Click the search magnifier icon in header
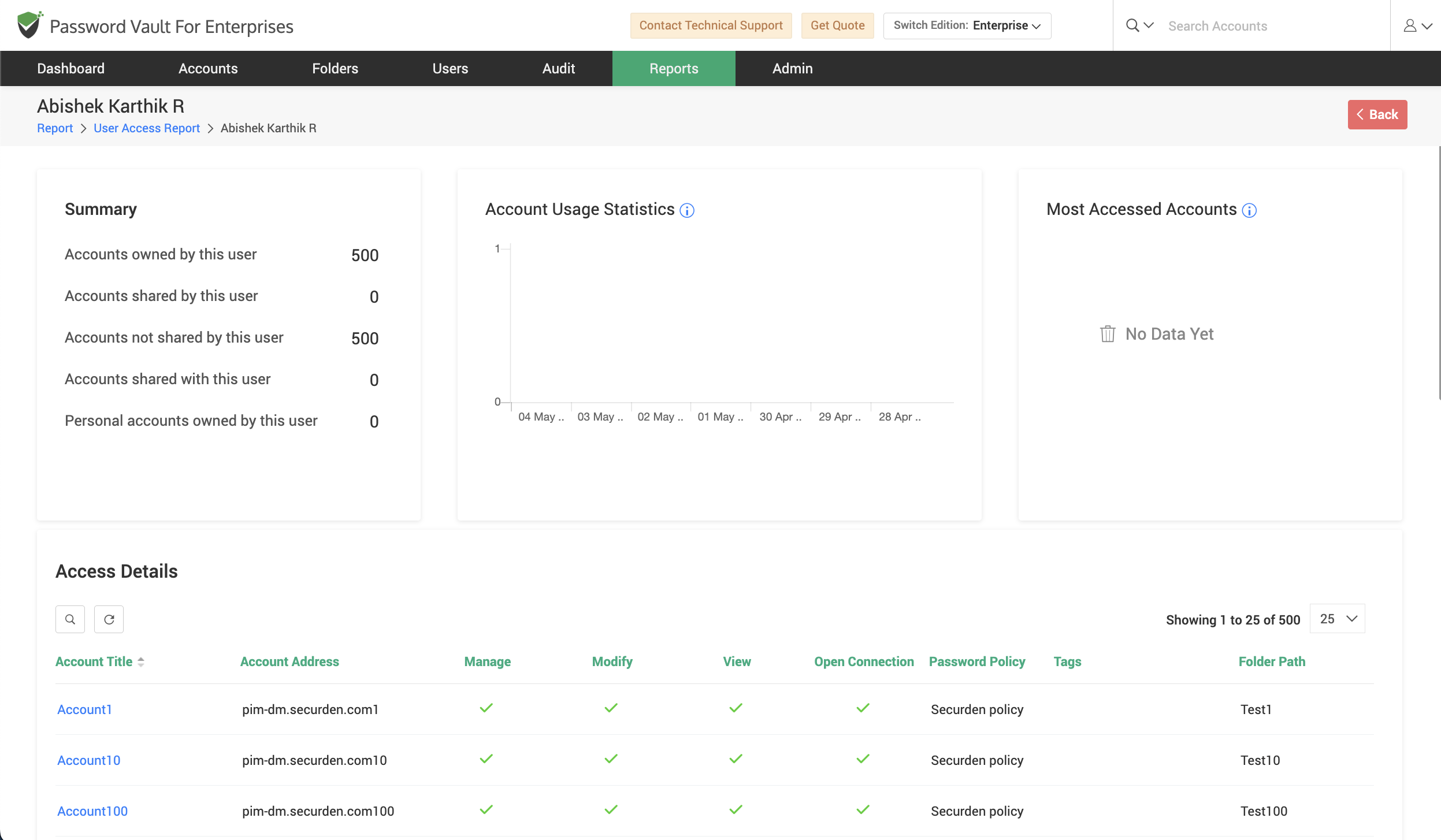Screen dimensions: 1441x840 coord(1132,25)
